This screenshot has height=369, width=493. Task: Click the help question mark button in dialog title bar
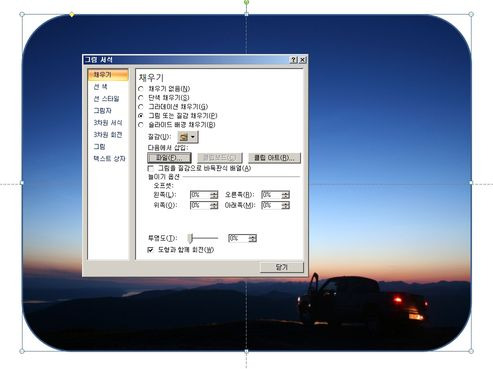click(x=294, y=60)
